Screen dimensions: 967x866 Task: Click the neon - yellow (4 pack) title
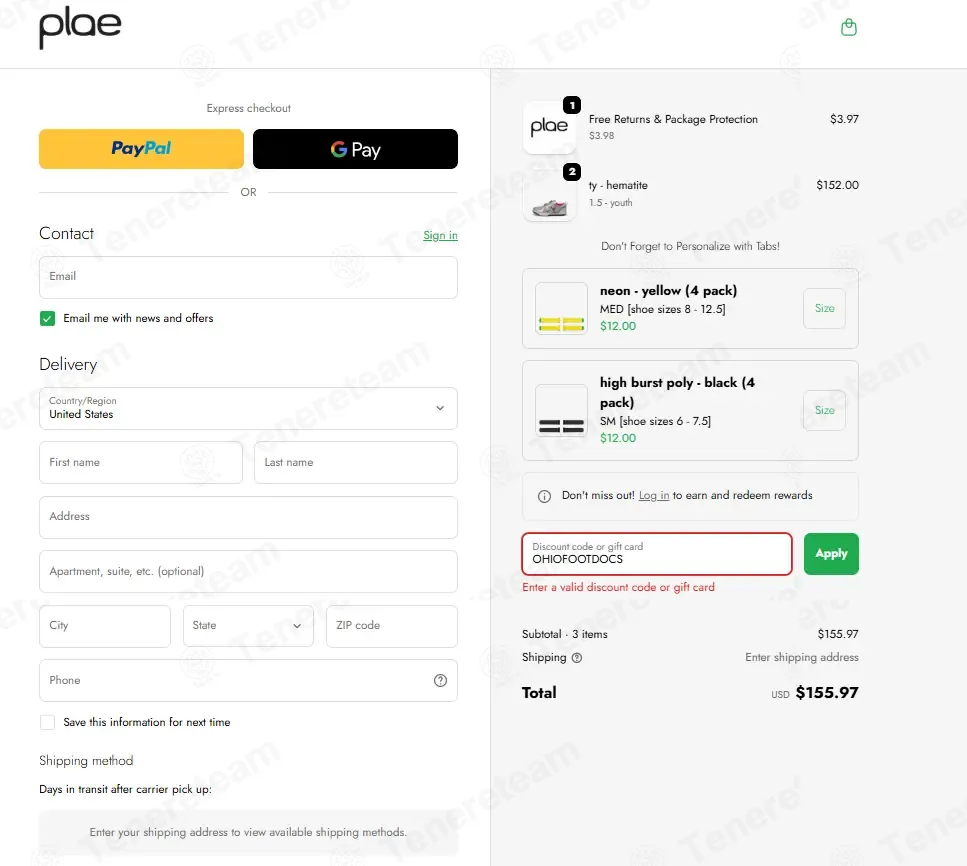(668, 291)
